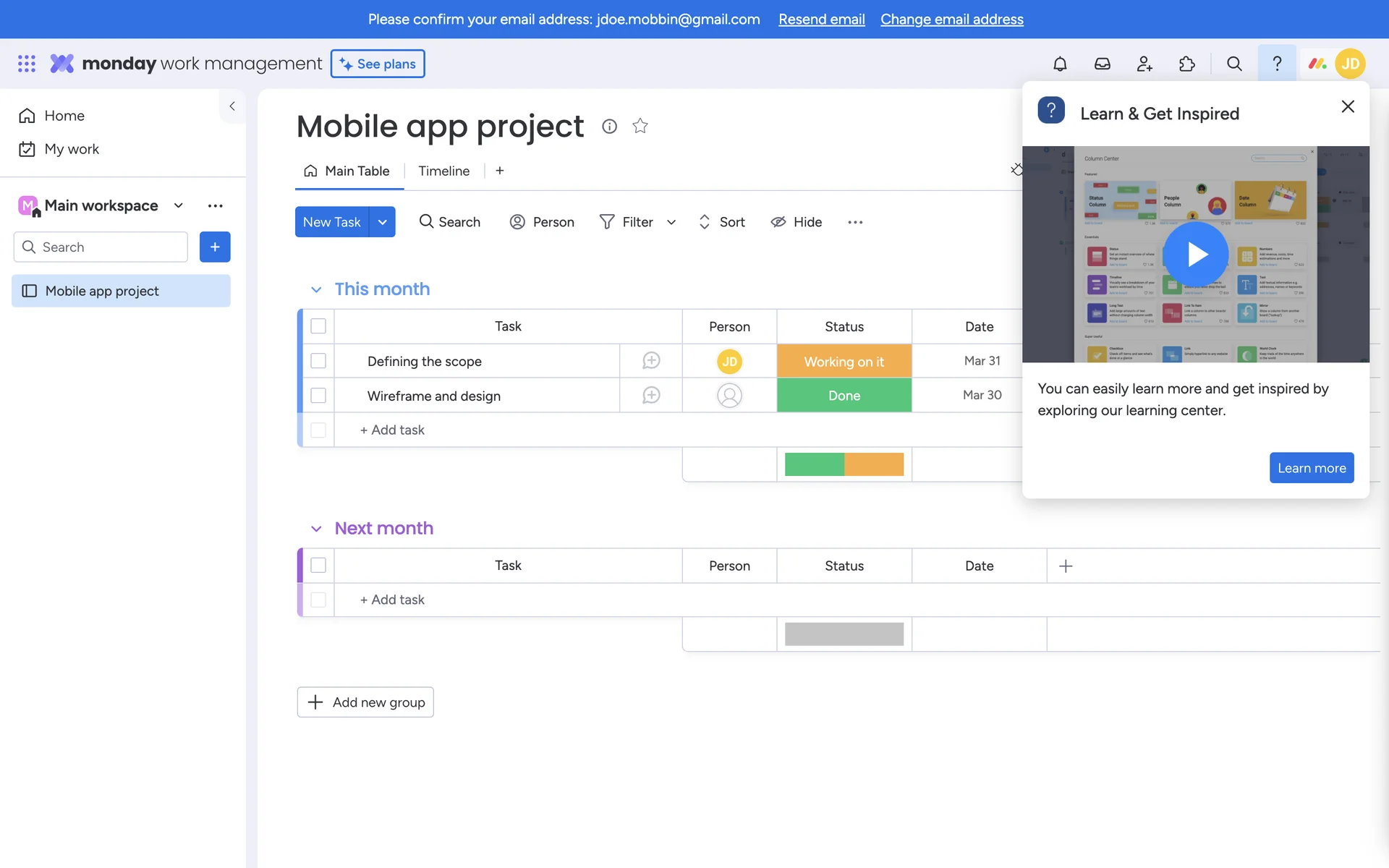Select all tasks in Next month header
This screenshot has height=868, width=1389.
click(x=318, y=566)
